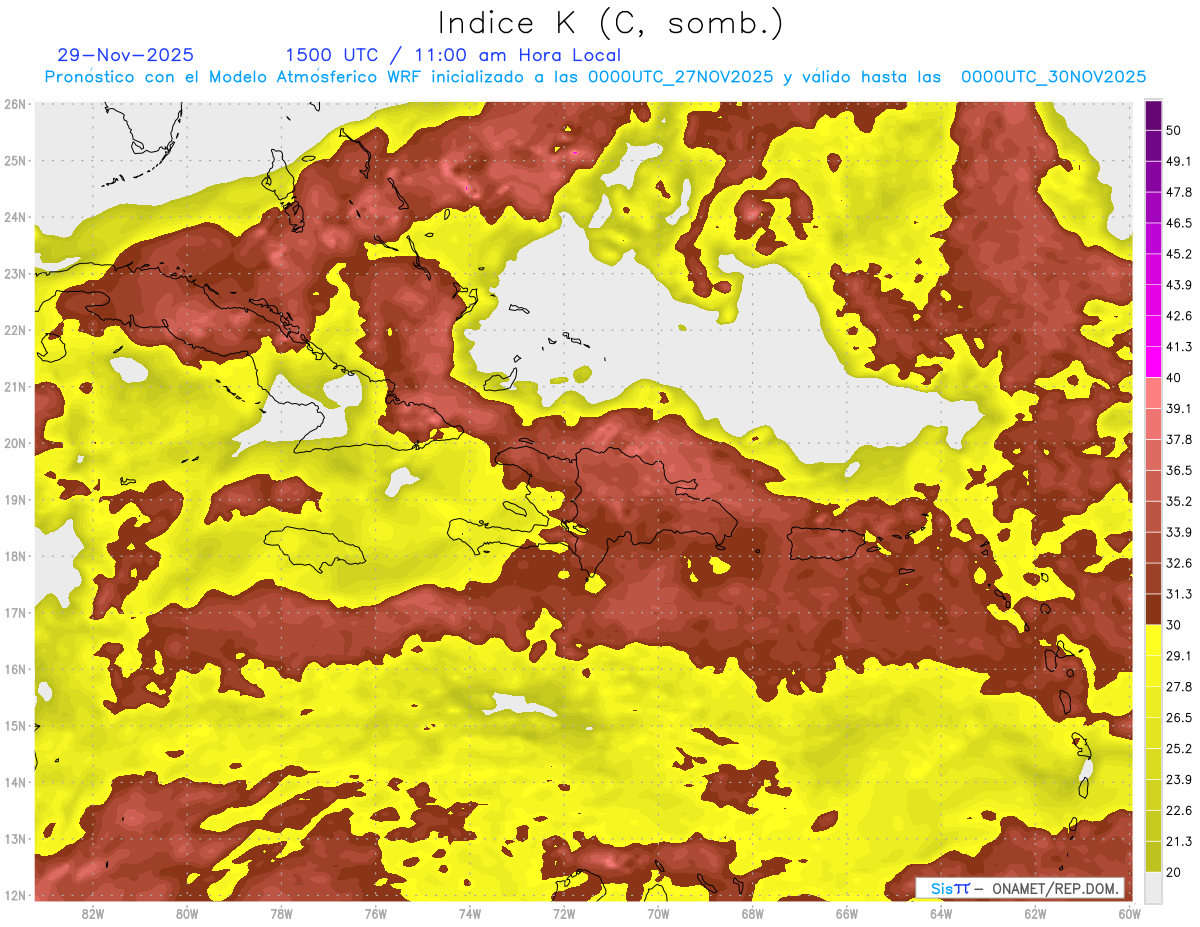Select the yellow swatch between 29.1 and 30
The height and width of the screenshot is (927, 1200).
1153,641
